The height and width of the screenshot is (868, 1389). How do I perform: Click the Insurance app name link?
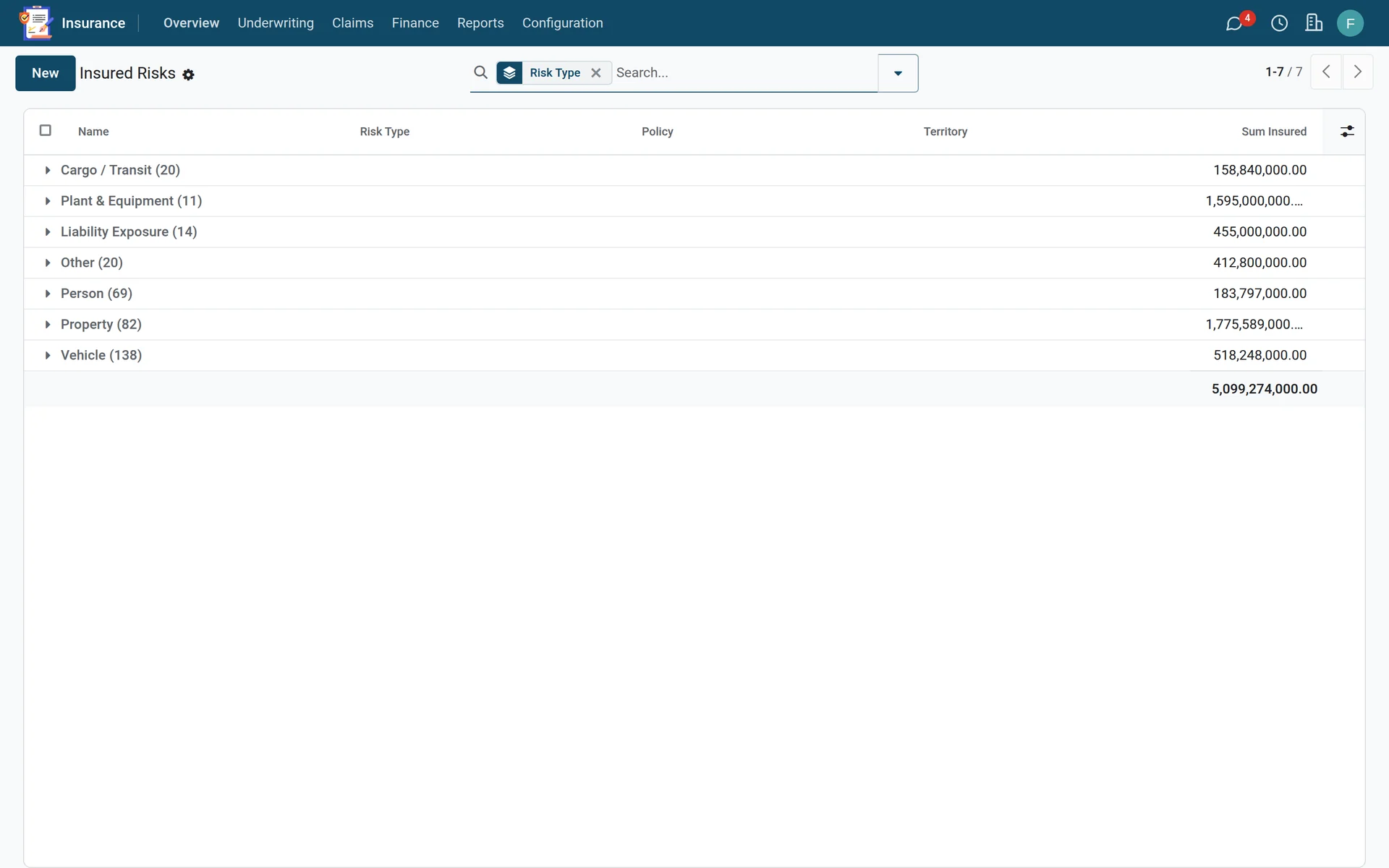(x=93, y=23)
